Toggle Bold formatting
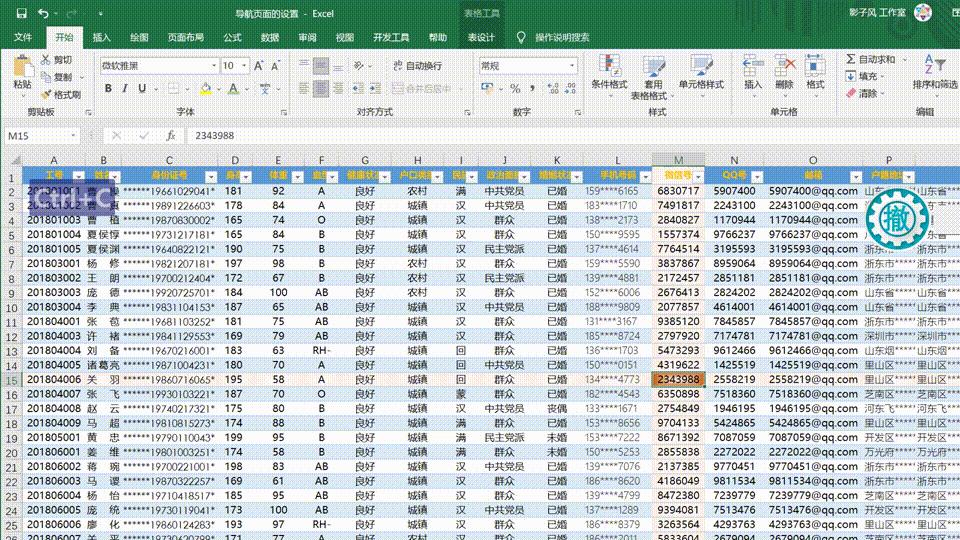Screen dimensions: 960x540 tap(107, 89)
